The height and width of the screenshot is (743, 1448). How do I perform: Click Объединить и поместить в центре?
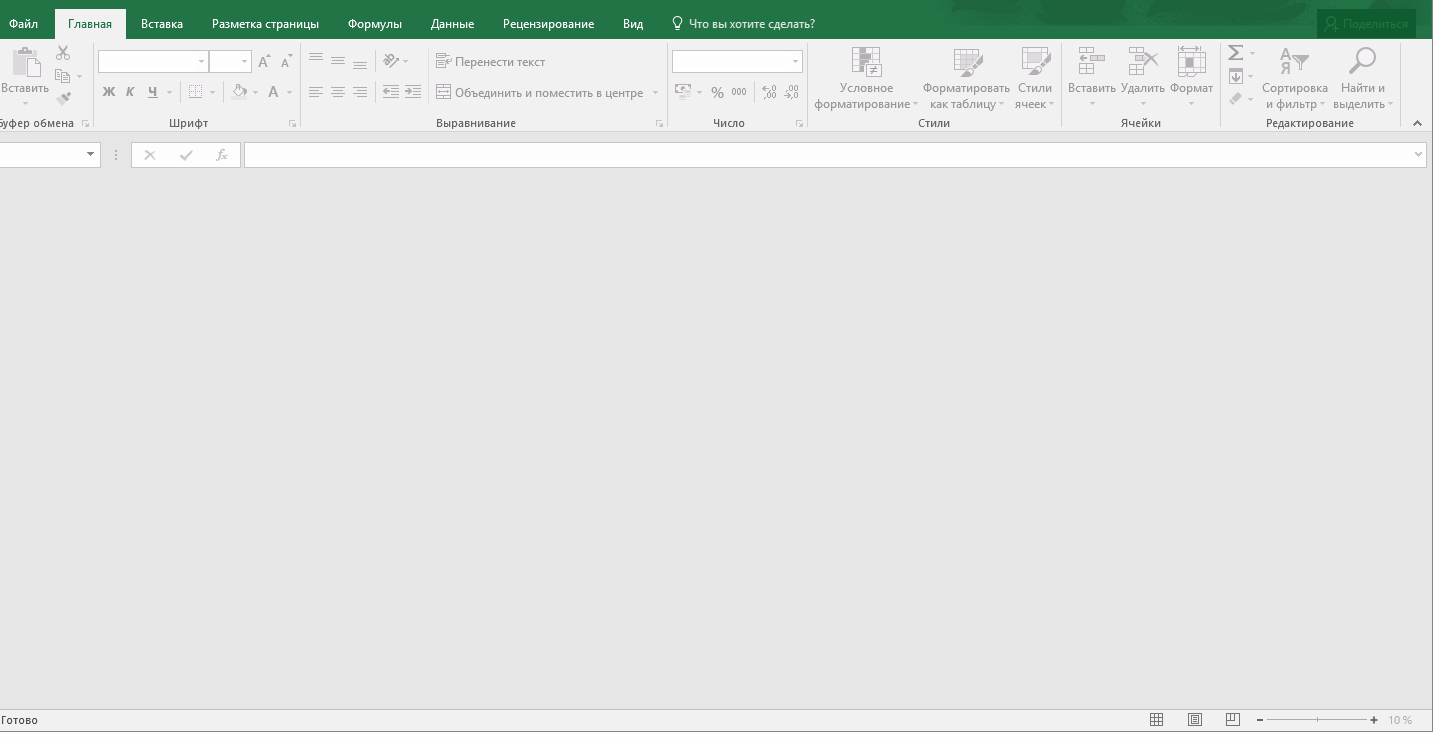pos(540,92)
